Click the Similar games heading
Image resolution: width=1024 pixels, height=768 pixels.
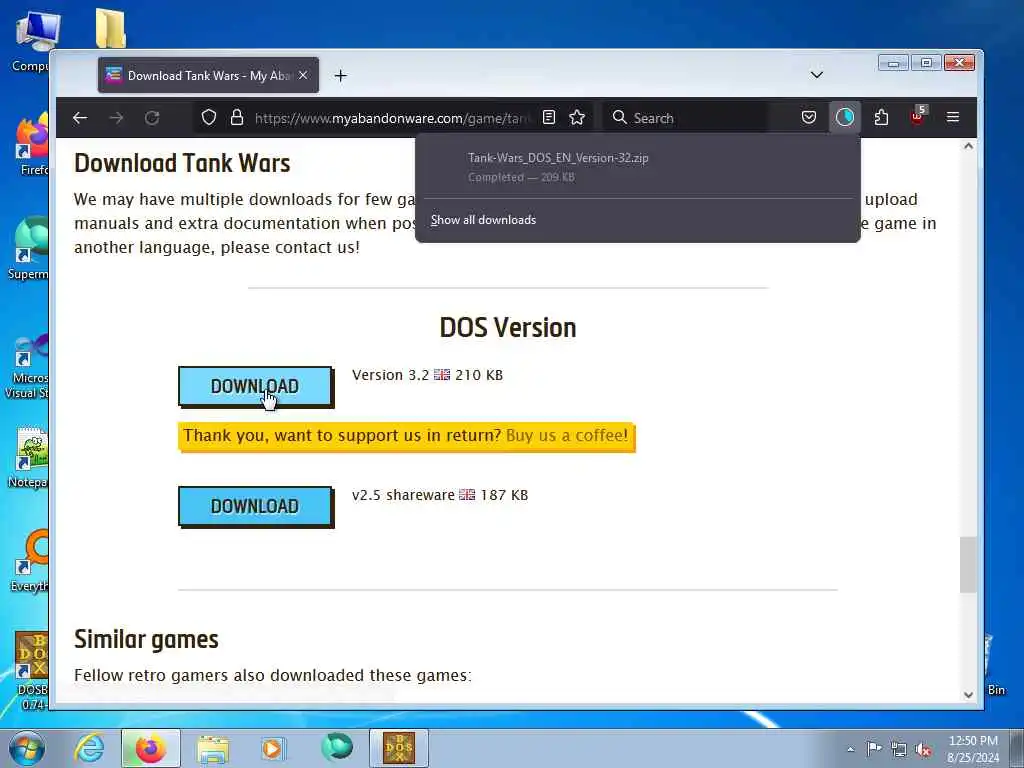point(146,639)
